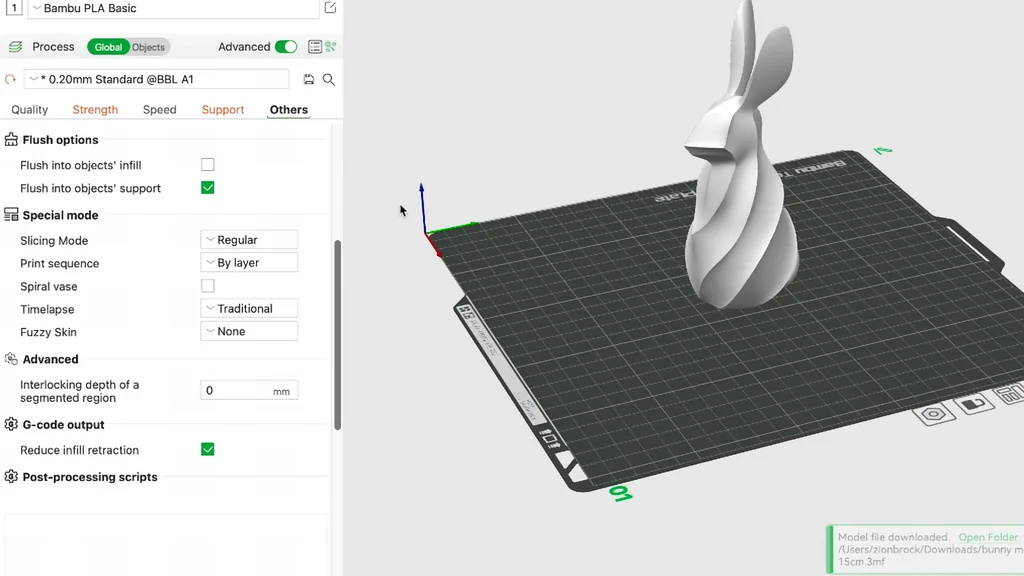Open the Bambu PLA Basic filament dropdown

point(175,8)
